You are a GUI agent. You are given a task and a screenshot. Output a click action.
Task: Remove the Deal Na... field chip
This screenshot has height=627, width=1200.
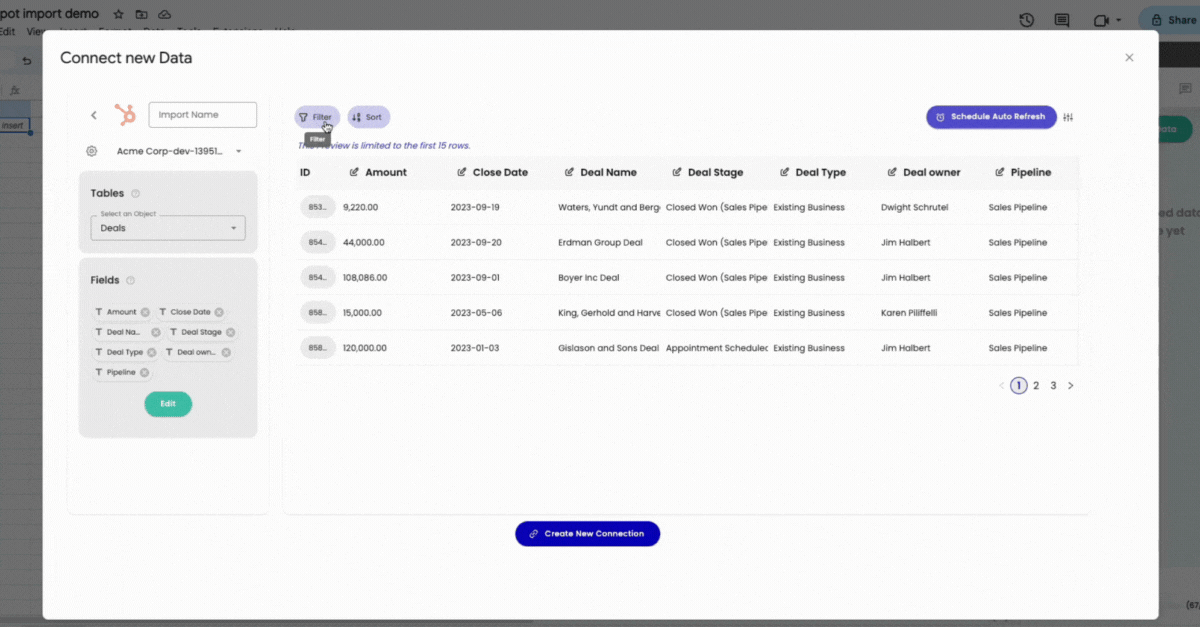tap(156, 332)
